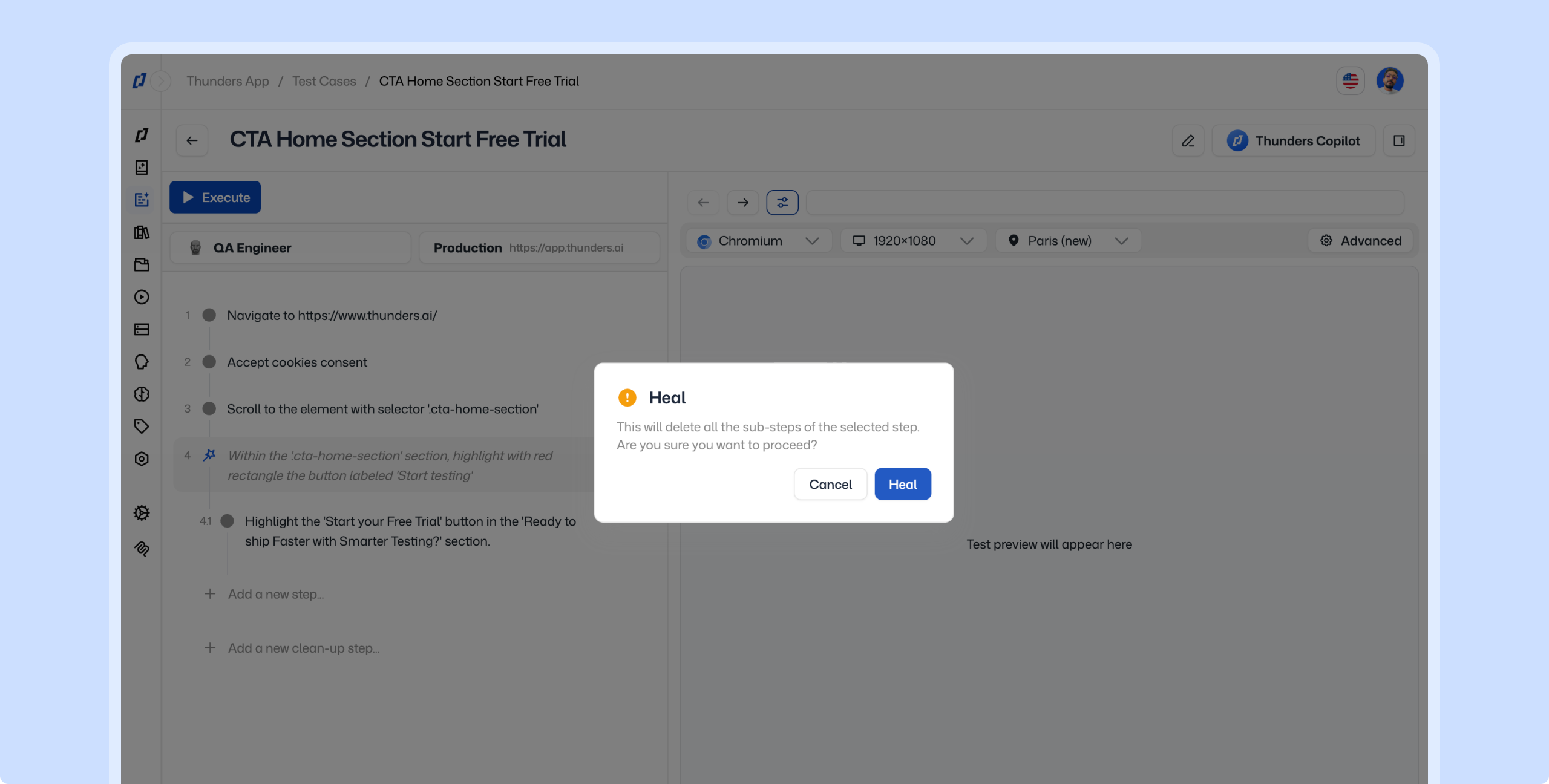Click the preview URL input field
Viewport: 1549px width, 784px height.
(1105, 203)
